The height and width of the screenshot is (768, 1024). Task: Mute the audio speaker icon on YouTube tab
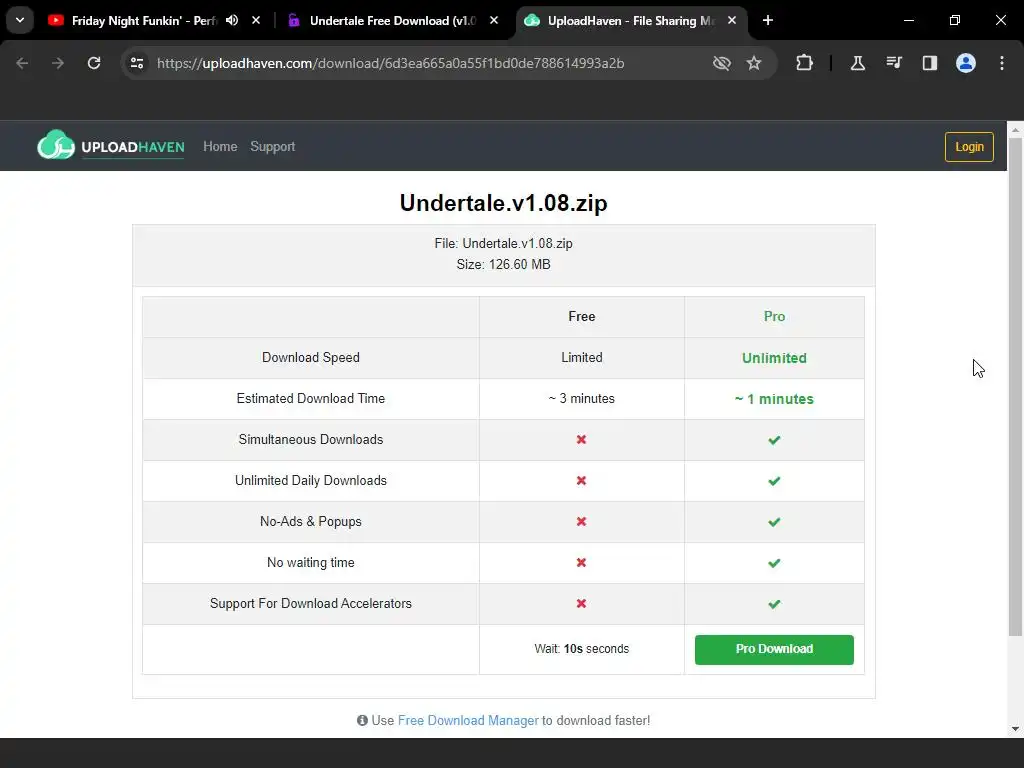(x=232, y=21)
